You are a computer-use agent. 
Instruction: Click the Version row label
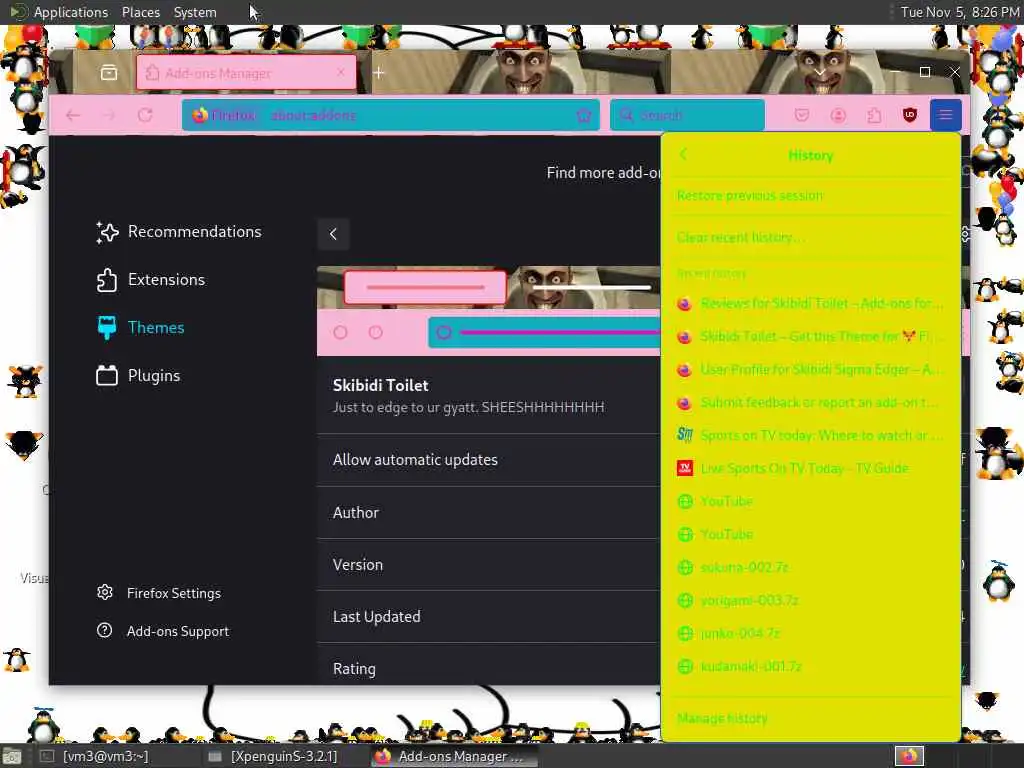[x=358, y=565]
